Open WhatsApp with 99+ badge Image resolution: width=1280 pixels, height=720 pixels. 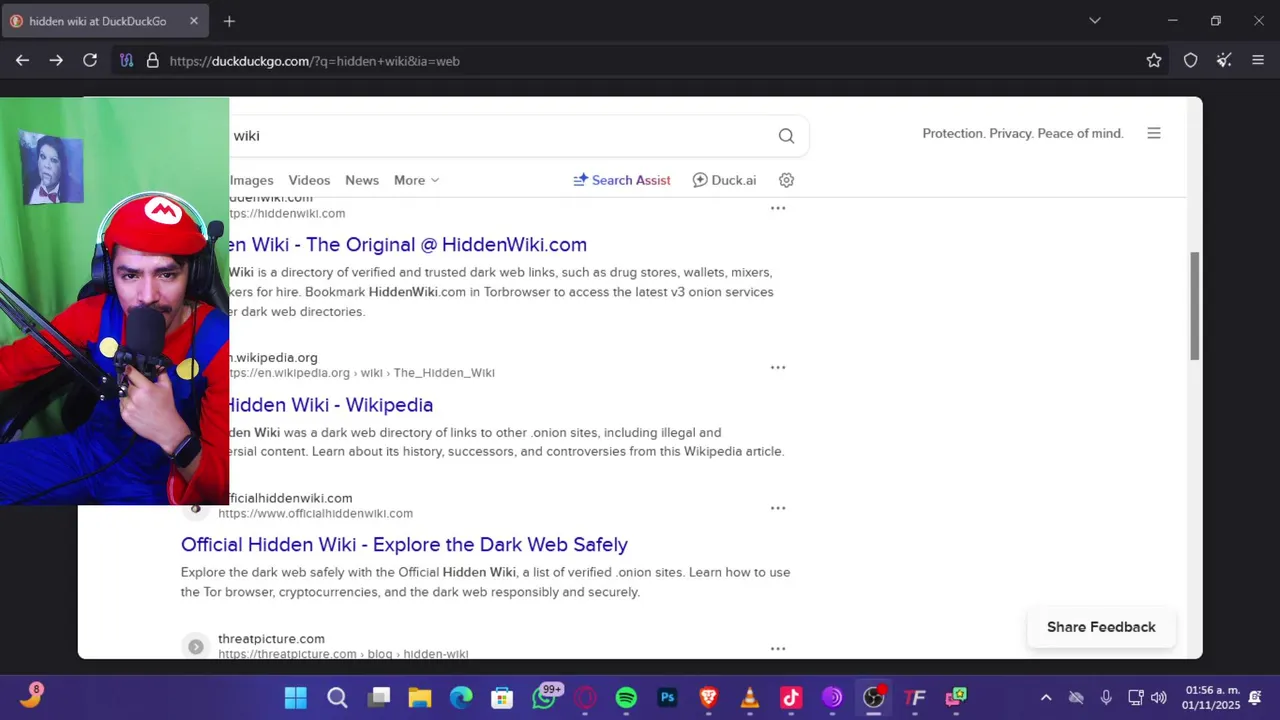(545, 697)
